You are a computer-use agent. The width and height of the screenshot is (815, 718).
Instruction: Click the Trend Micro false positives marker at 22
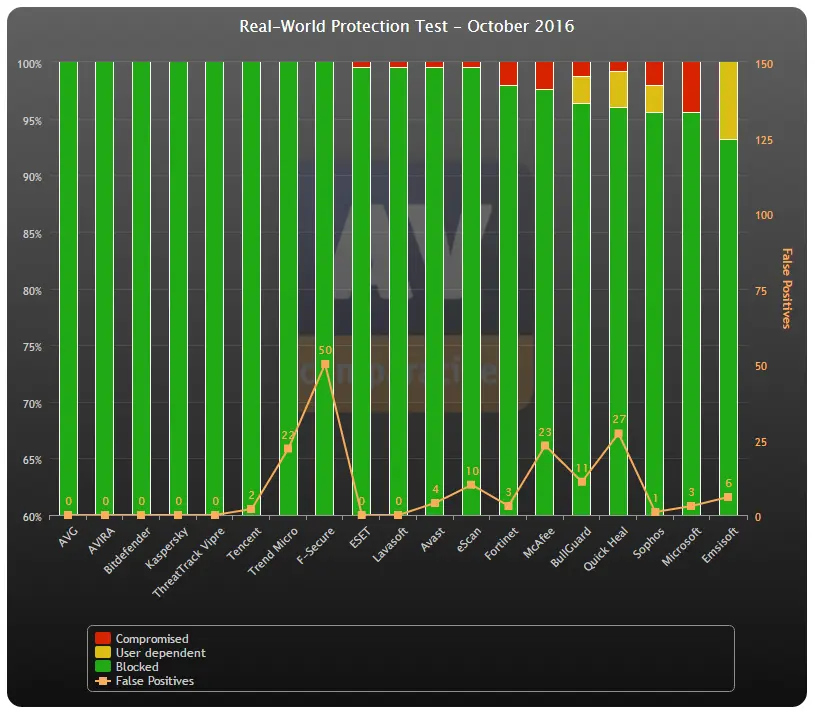coord(288,449)
